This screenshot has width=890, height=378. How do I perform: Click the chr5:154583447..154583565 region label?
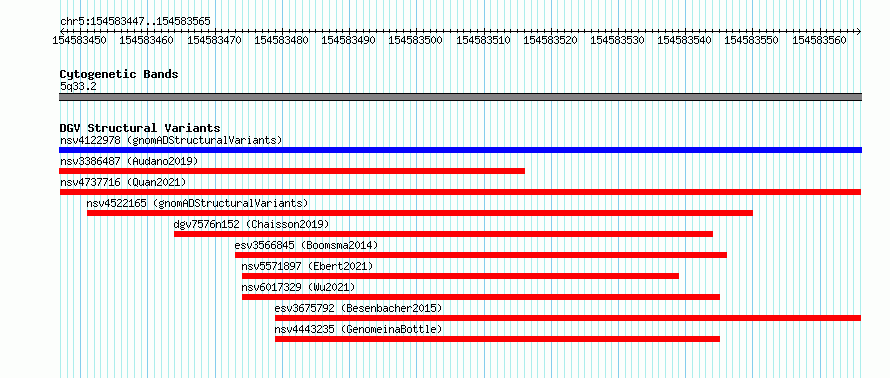point(135,22)
